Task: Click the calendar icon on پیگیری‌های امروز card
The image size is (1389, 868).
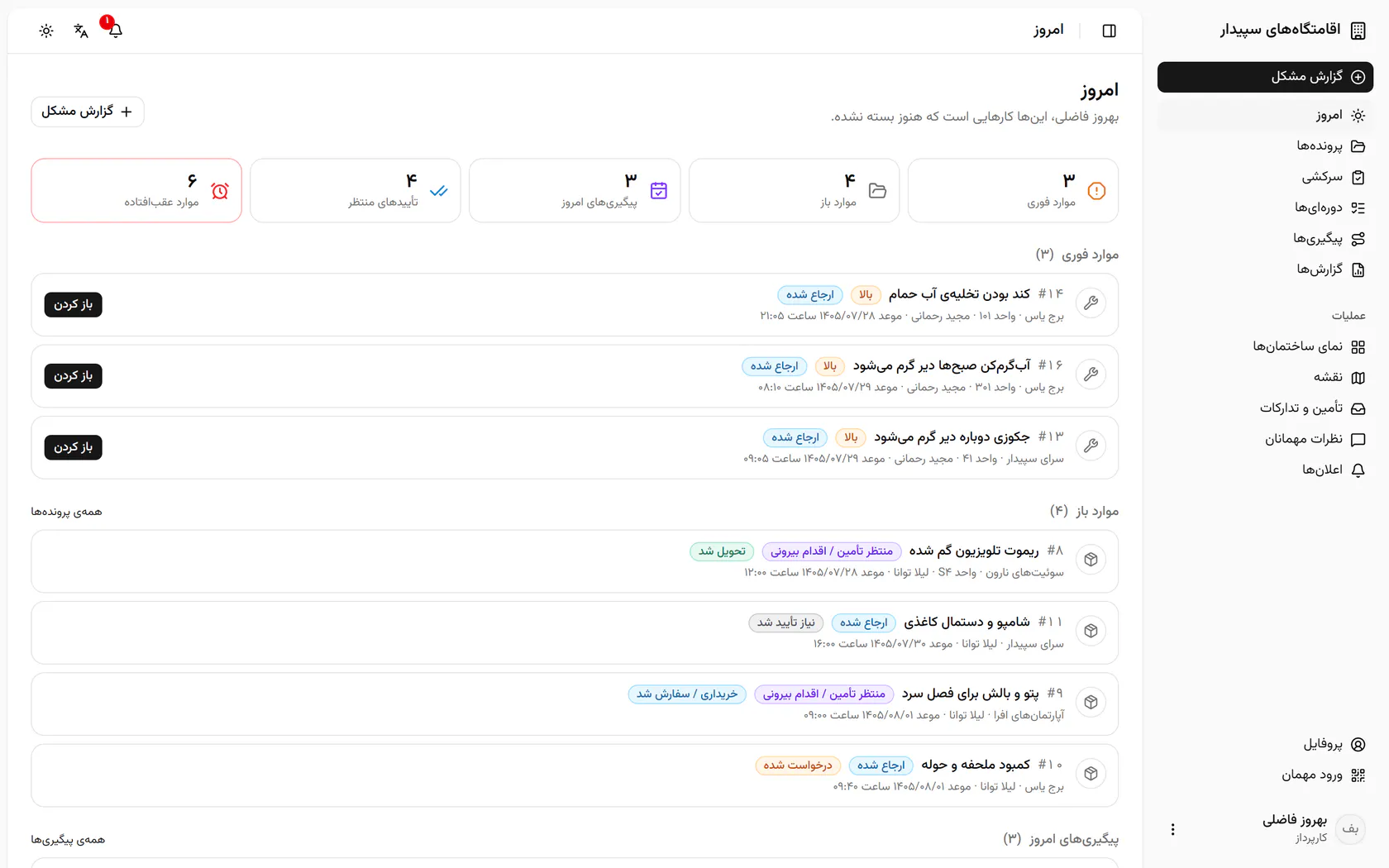Action: tap(659, 191)
